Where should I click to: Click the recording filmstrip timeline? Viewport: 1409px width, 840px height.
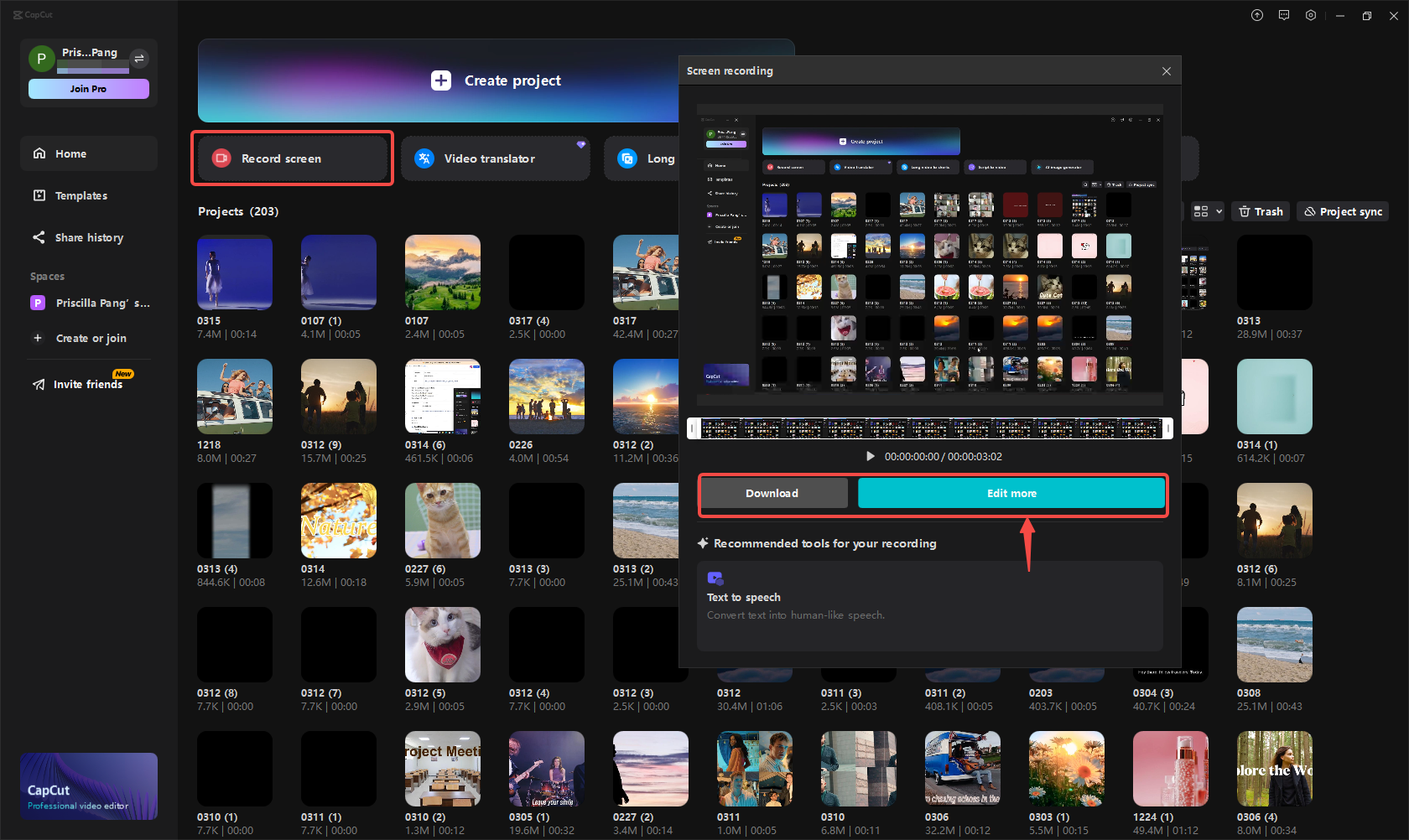930,428
